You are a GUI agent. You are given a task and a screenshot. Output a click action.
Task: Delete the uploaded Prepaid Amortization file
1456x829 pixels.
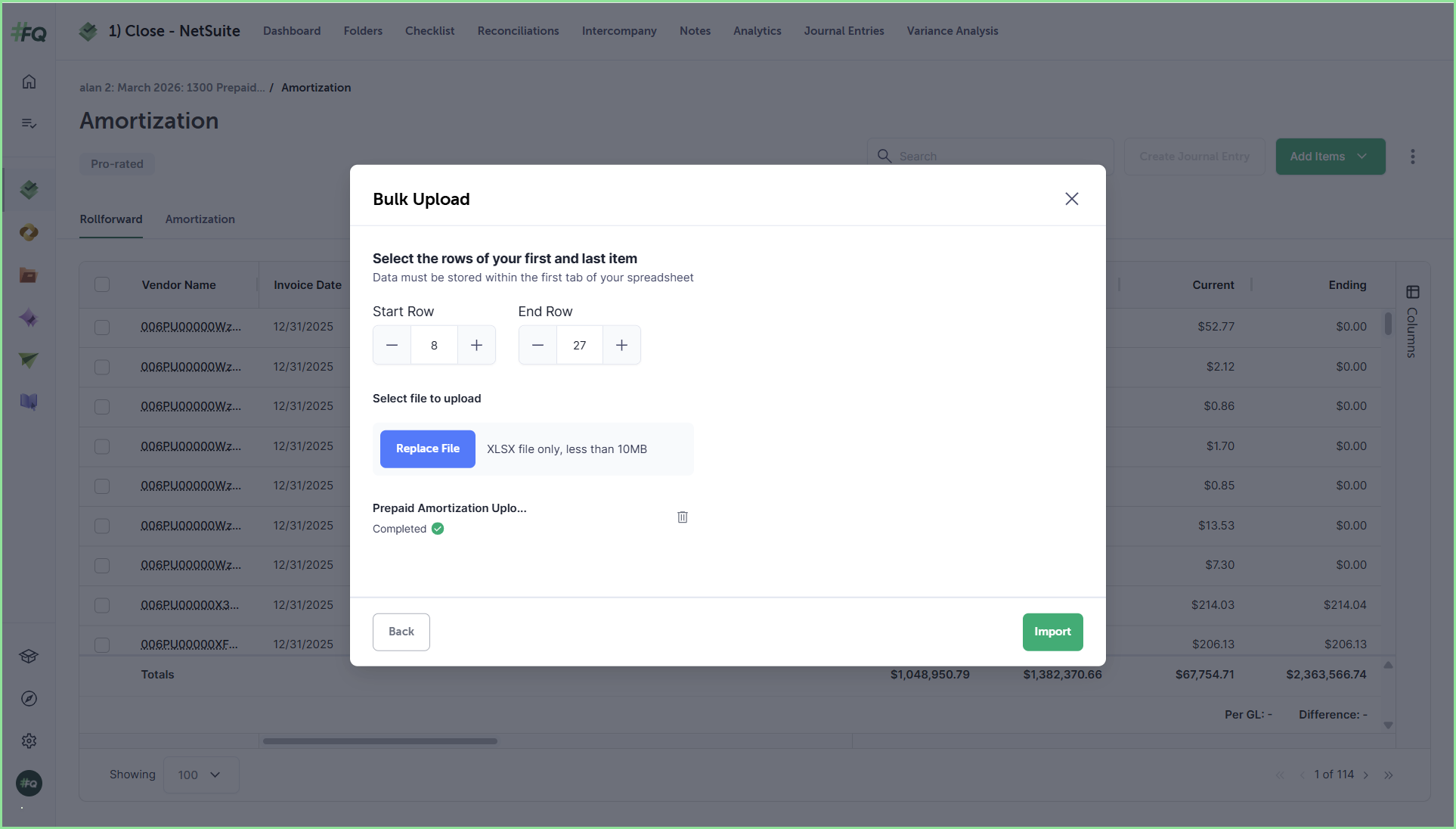(682, 517)
